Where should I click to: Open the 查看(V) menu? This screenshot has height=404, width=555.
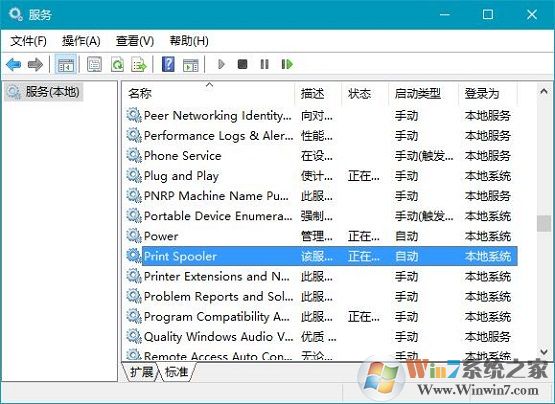click(135, 41)
